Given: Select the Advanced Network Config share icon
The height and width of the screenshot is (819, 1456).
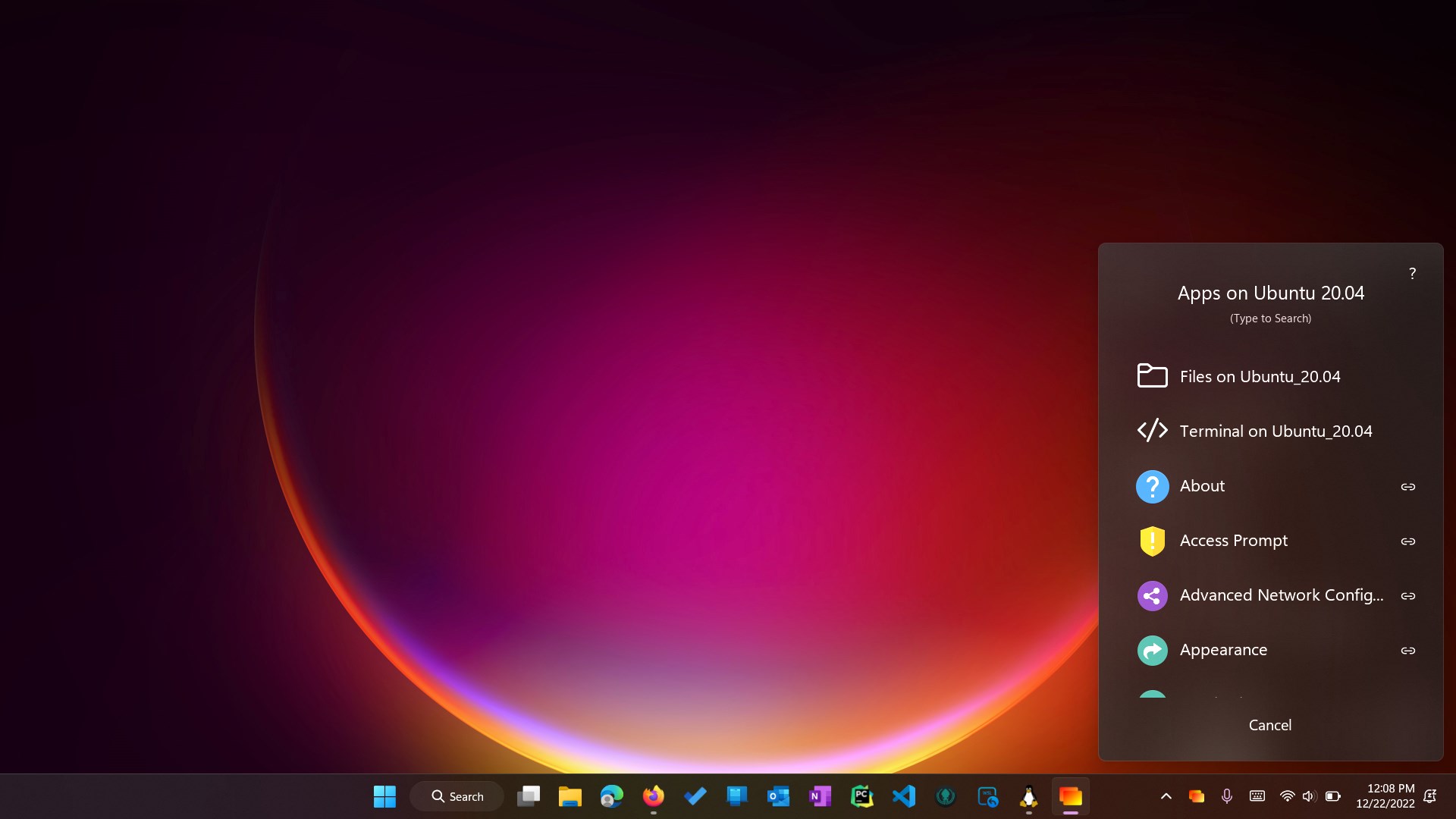Looking at the screenshot, I should 1152,595.
